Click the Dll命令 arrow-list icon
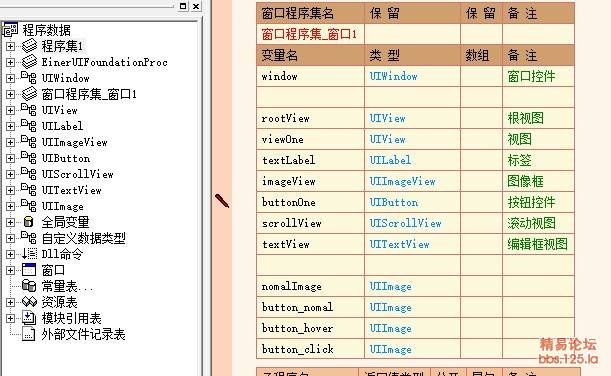611x376 pixels. point(29,254)
